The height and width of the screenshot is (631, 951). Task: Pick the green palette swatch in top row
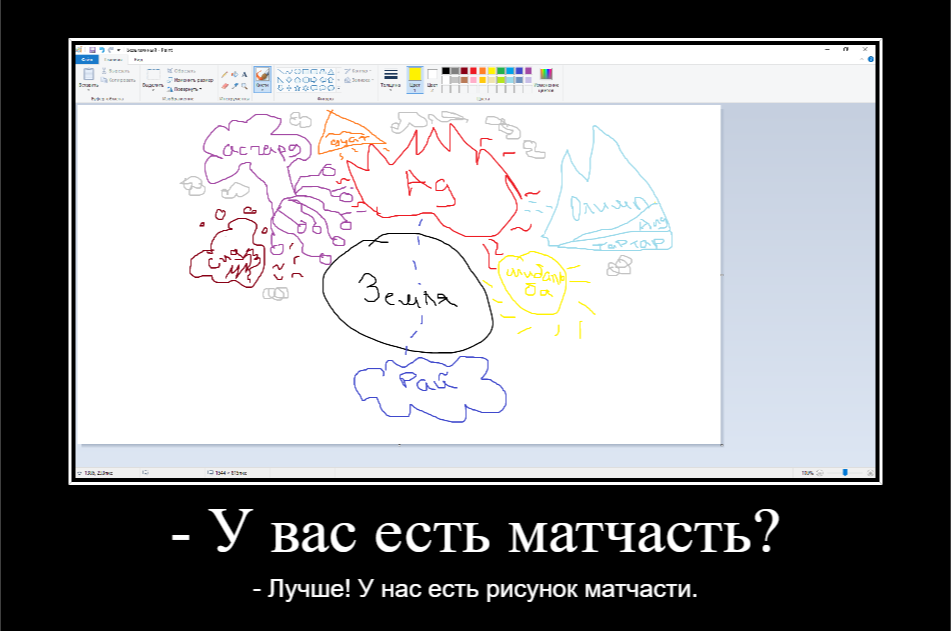click(x=501, y=71)
